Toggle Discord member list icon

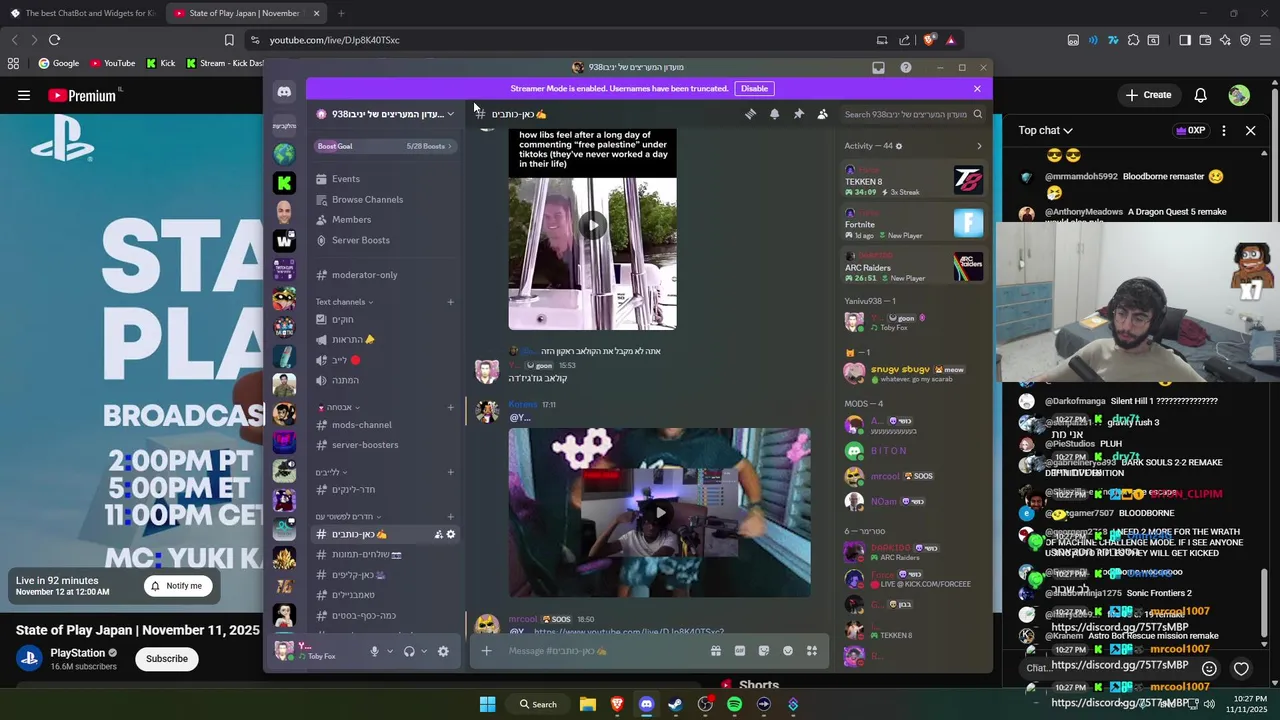click(822, 114)
